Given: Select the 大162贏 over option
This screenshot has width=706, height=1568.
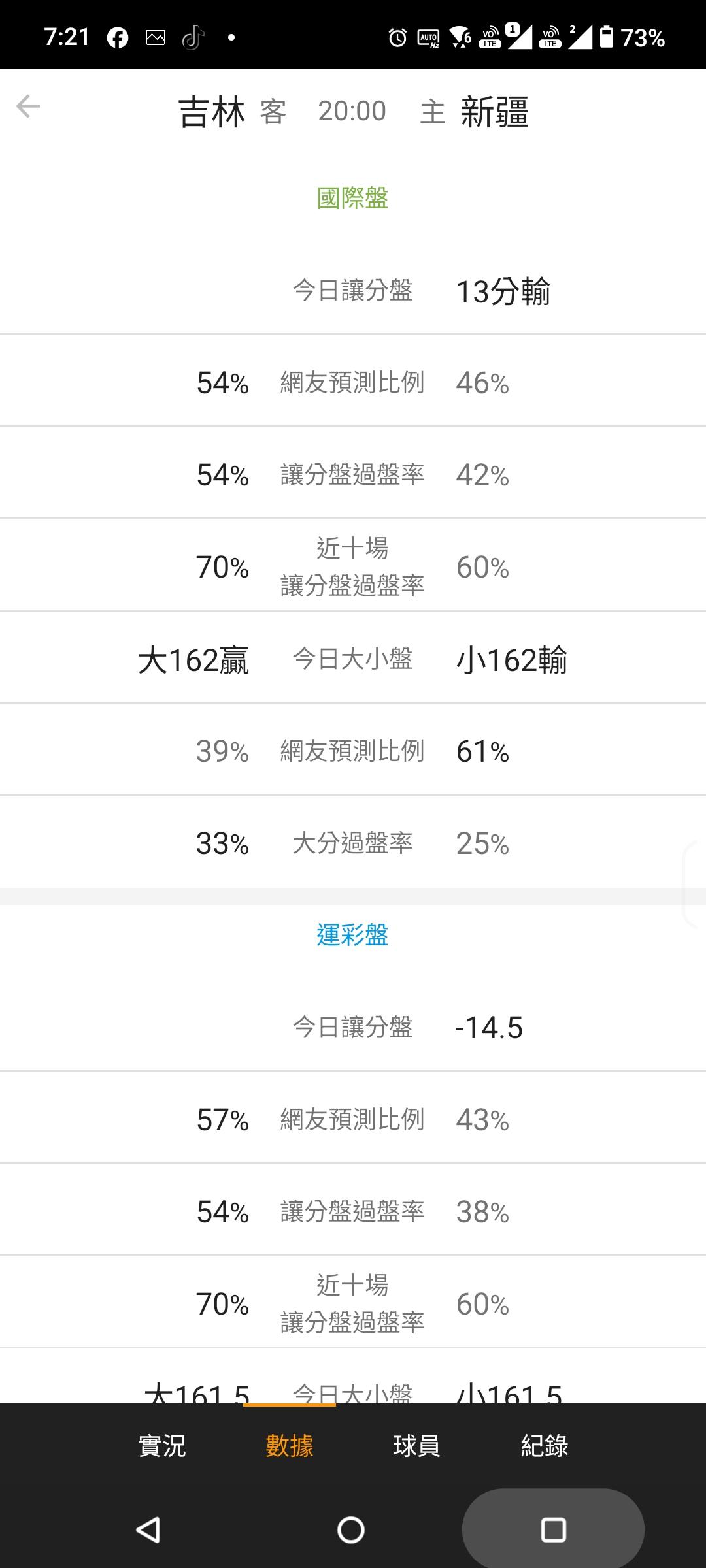Looking at the screenshot, I should coord(193,660).
